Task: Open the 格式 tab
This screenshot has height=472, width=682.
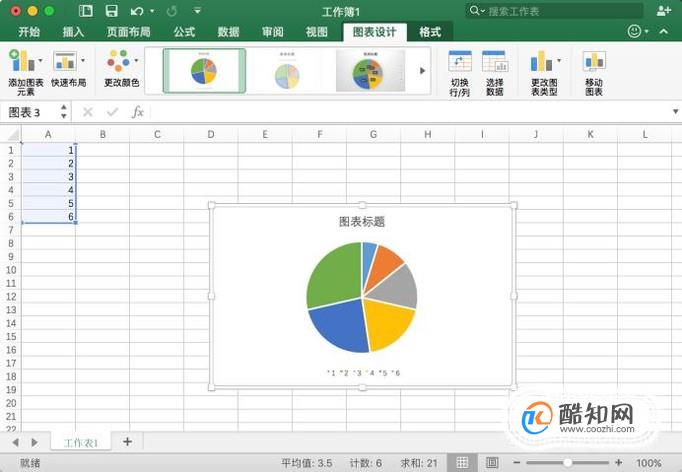Action: click(x=430, y=32)
